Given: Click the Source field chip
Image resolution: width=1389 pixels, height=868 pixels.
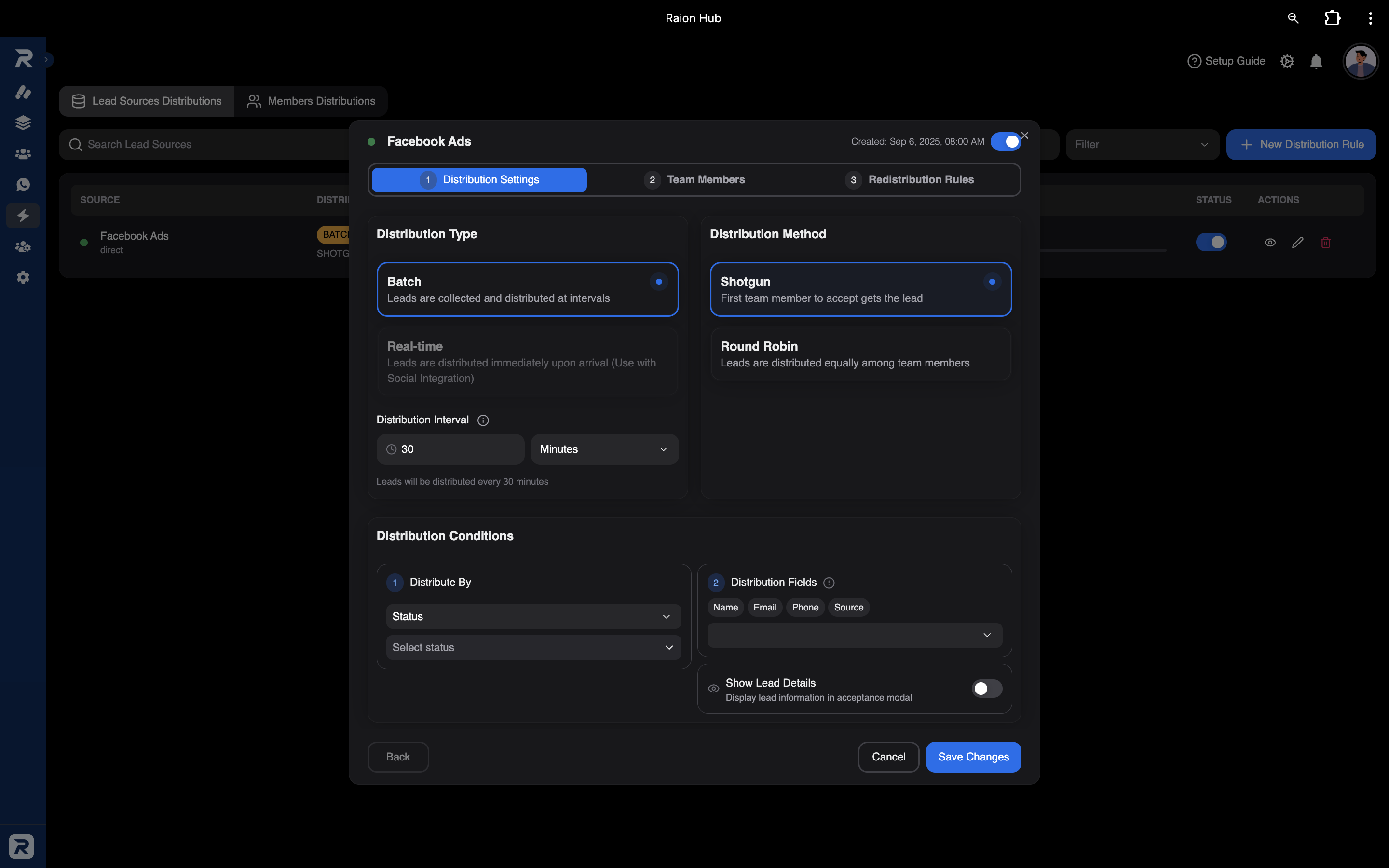Looking at the screenshot, I should 848,608.
